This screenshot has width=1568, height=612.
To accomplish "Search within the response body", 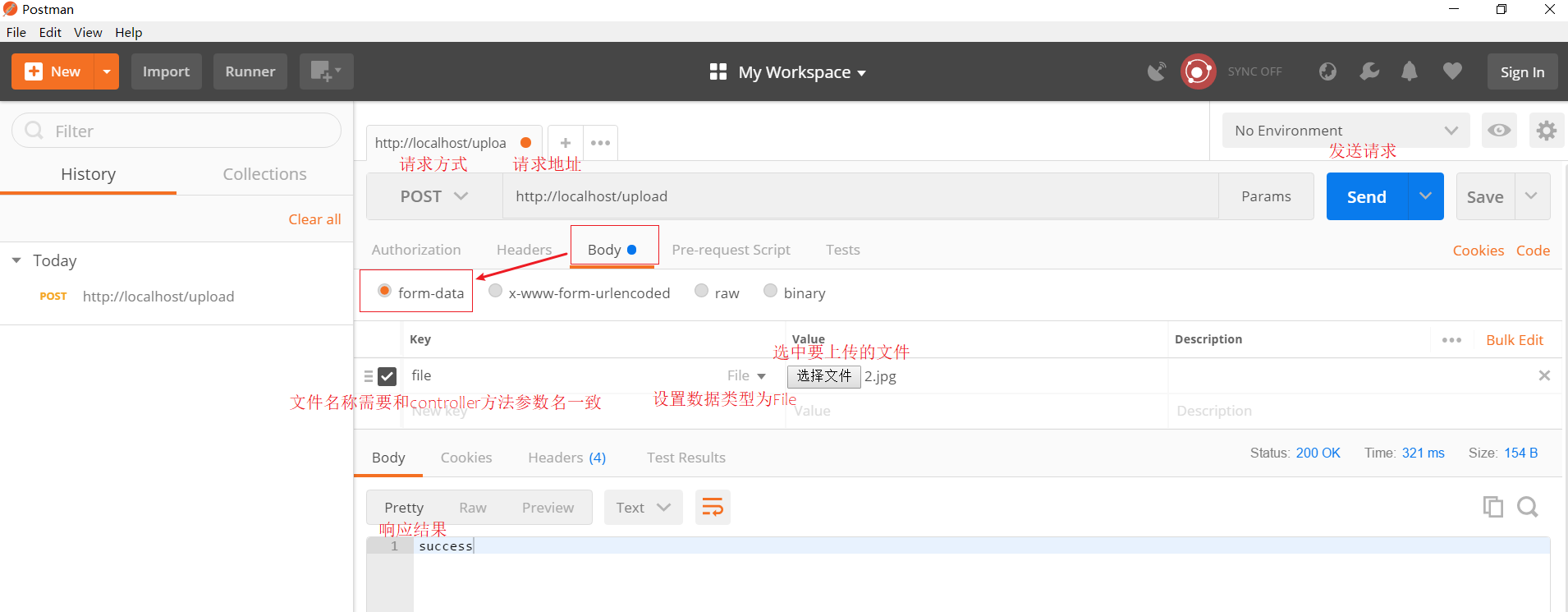I will pyautogui.click(x=1528, y=507).
